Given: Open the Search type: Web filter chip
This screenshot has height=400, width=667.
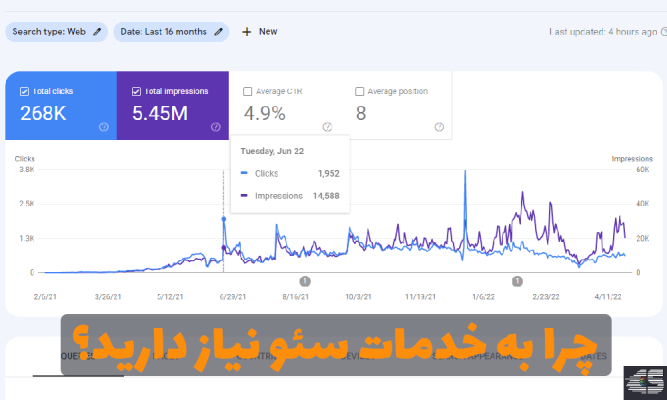Looking at the screenshot, I should point(56,32).
